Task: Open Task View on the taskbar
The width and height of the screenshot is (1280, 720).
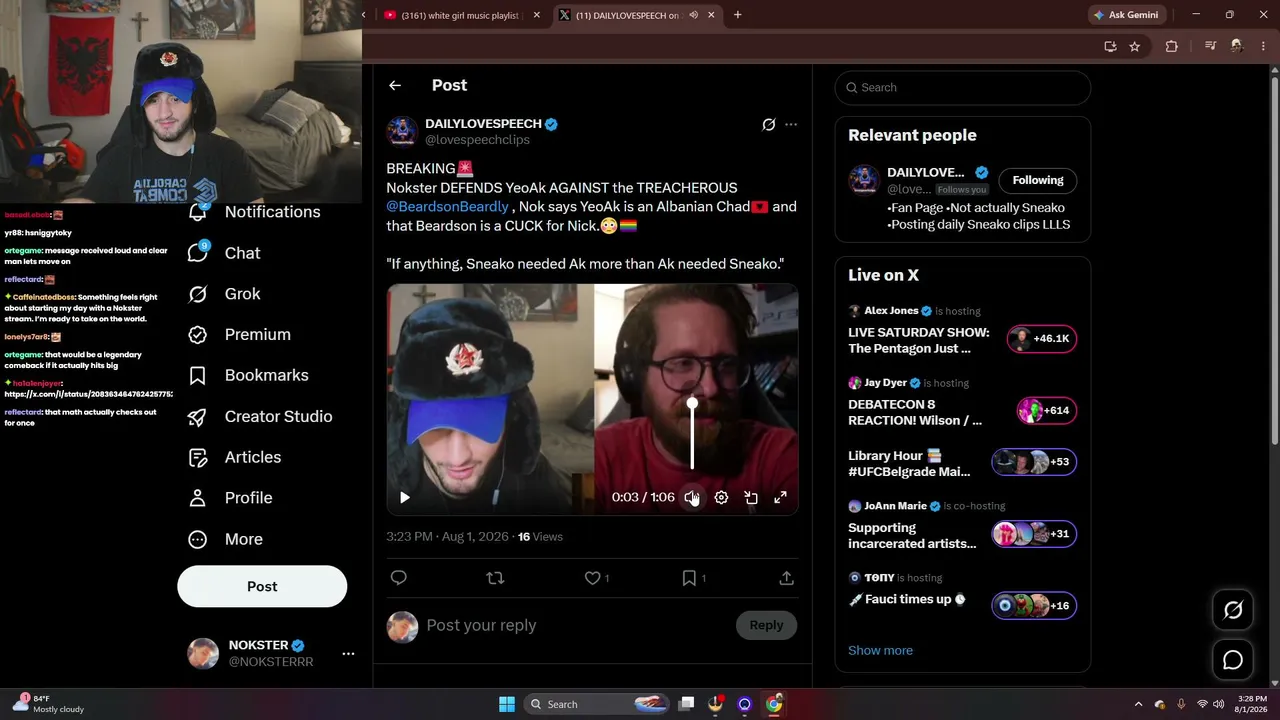Action: pyautogui.click(x=686, y=704)
